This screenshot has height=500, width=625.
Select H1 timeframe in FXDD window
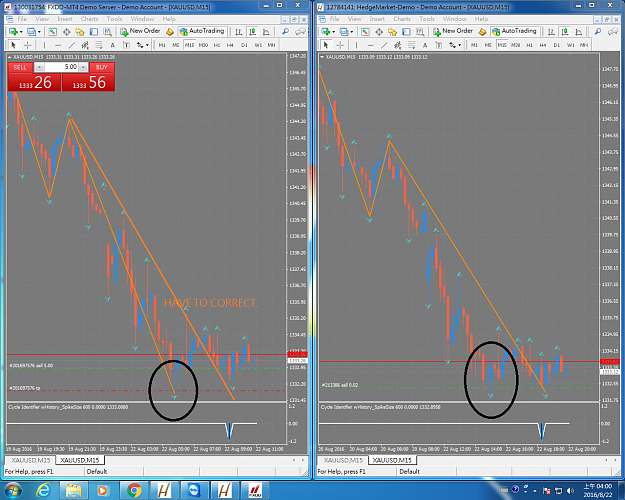point(217,45)
